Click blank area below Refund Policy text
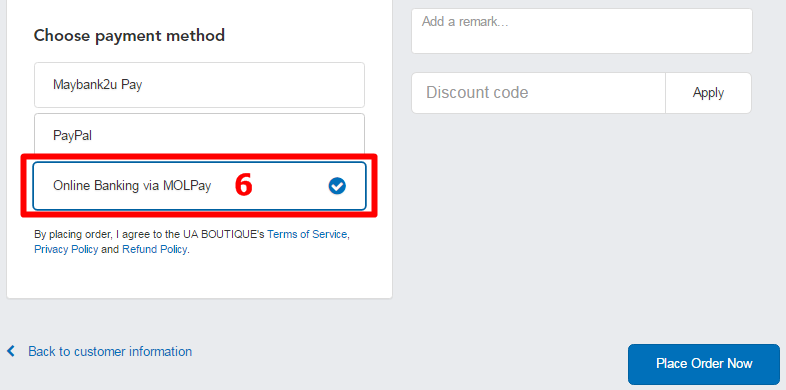 point(199,277)
